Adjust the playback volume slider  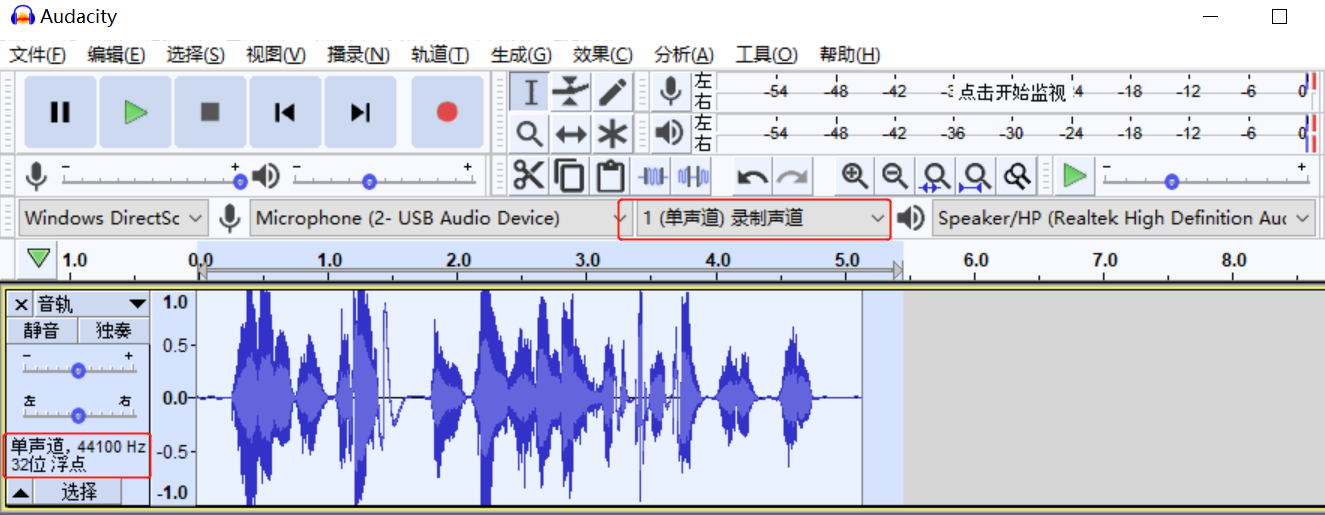[383, 179]
